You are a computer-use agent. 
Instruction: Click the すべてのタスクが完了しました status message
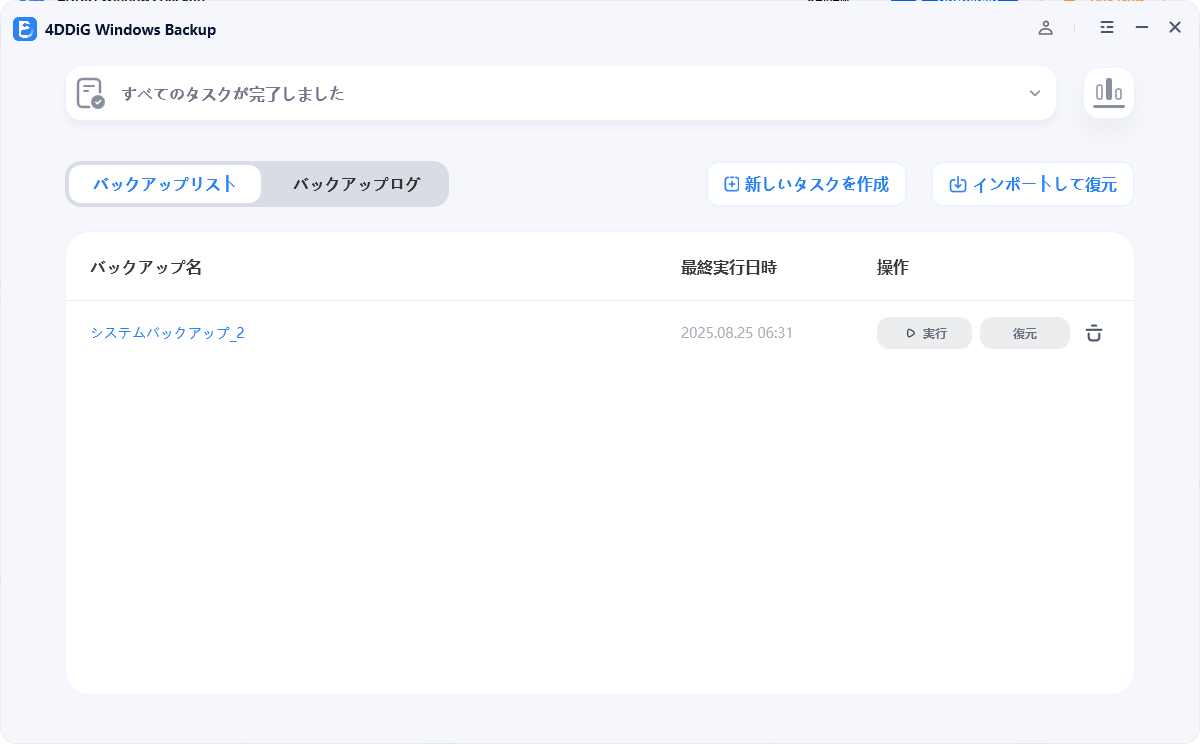click(x=233, y=93)
